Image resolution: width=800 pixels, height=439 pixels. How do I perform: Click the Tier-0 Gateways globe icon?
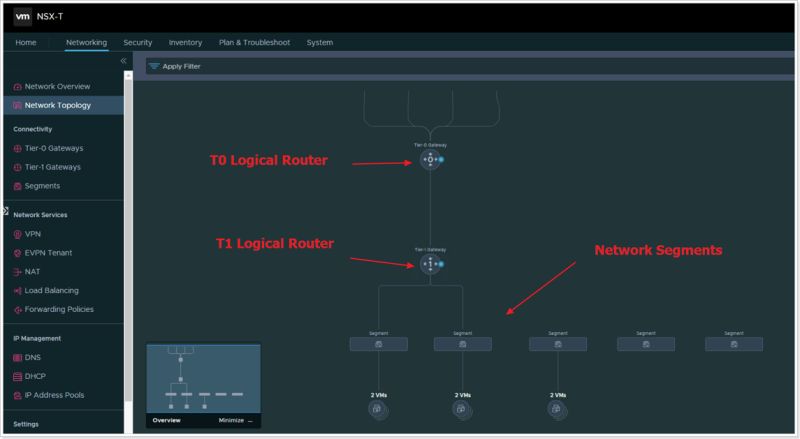(17, 149)
